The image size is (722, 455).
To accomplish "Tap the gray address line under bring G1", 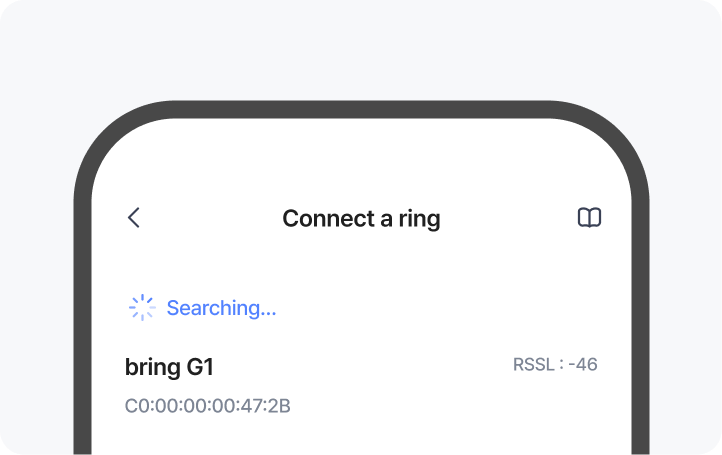I will pyautogui.click(x=208, y=406).
